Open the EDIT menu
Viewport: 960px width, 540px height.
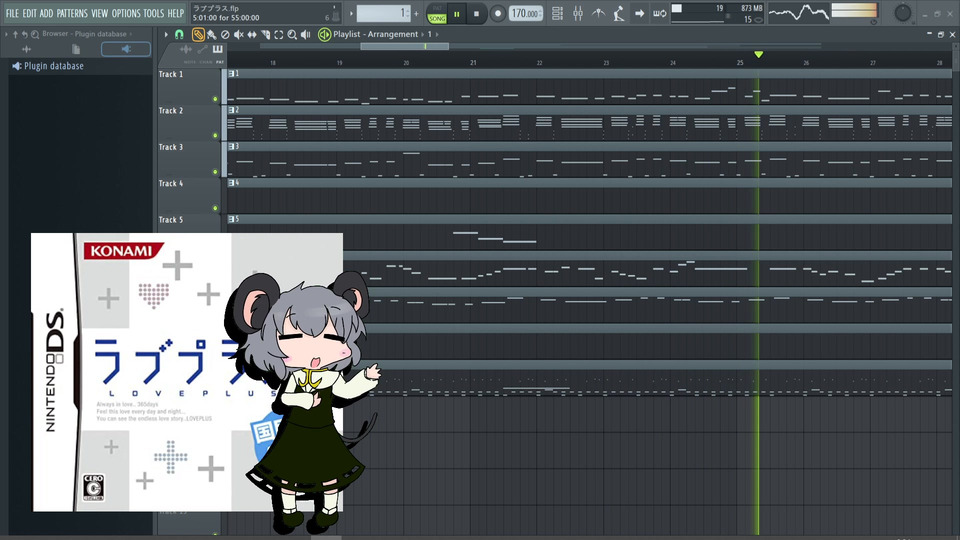coord(29,13)
